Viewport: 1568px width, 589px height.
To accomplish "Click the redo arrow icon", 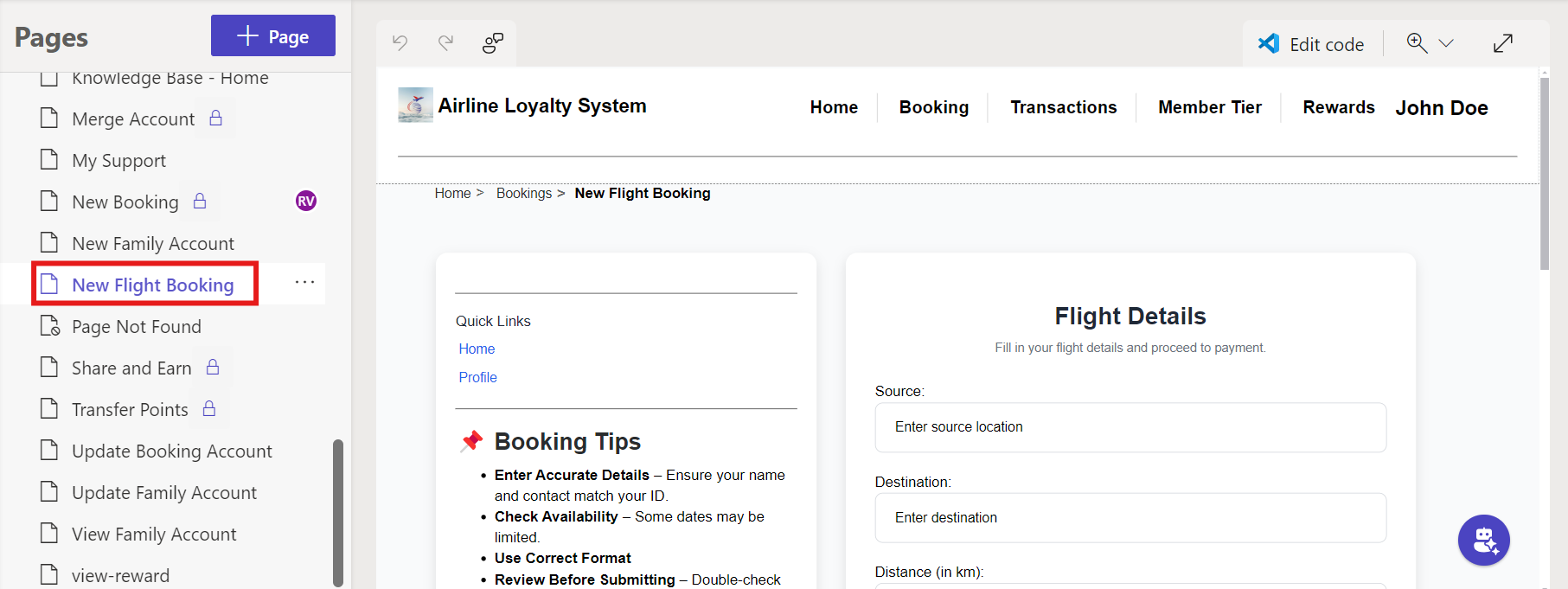I will pyautogui.click(x=445, y=42).
